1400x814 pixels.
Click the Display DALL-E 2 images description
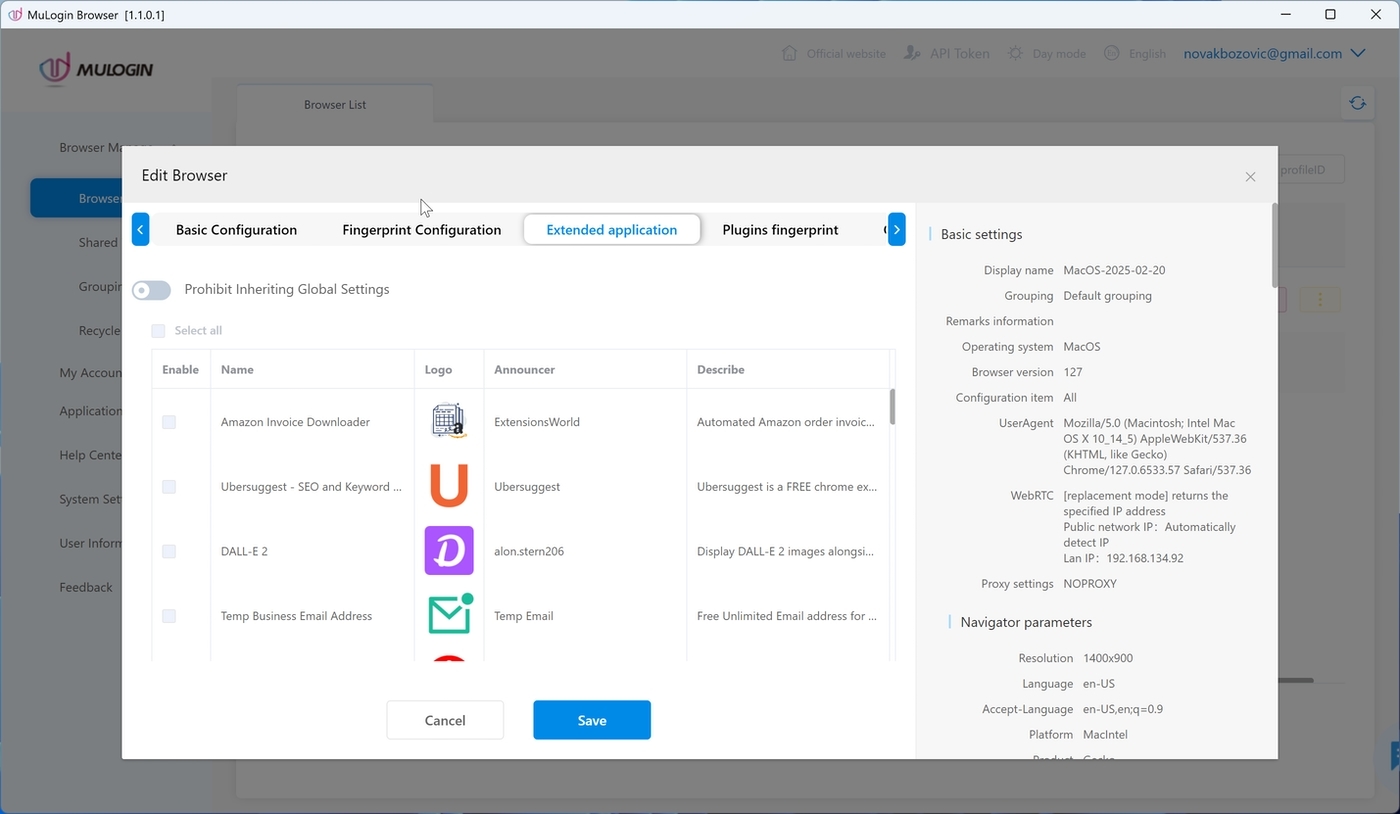pos(786,551)
